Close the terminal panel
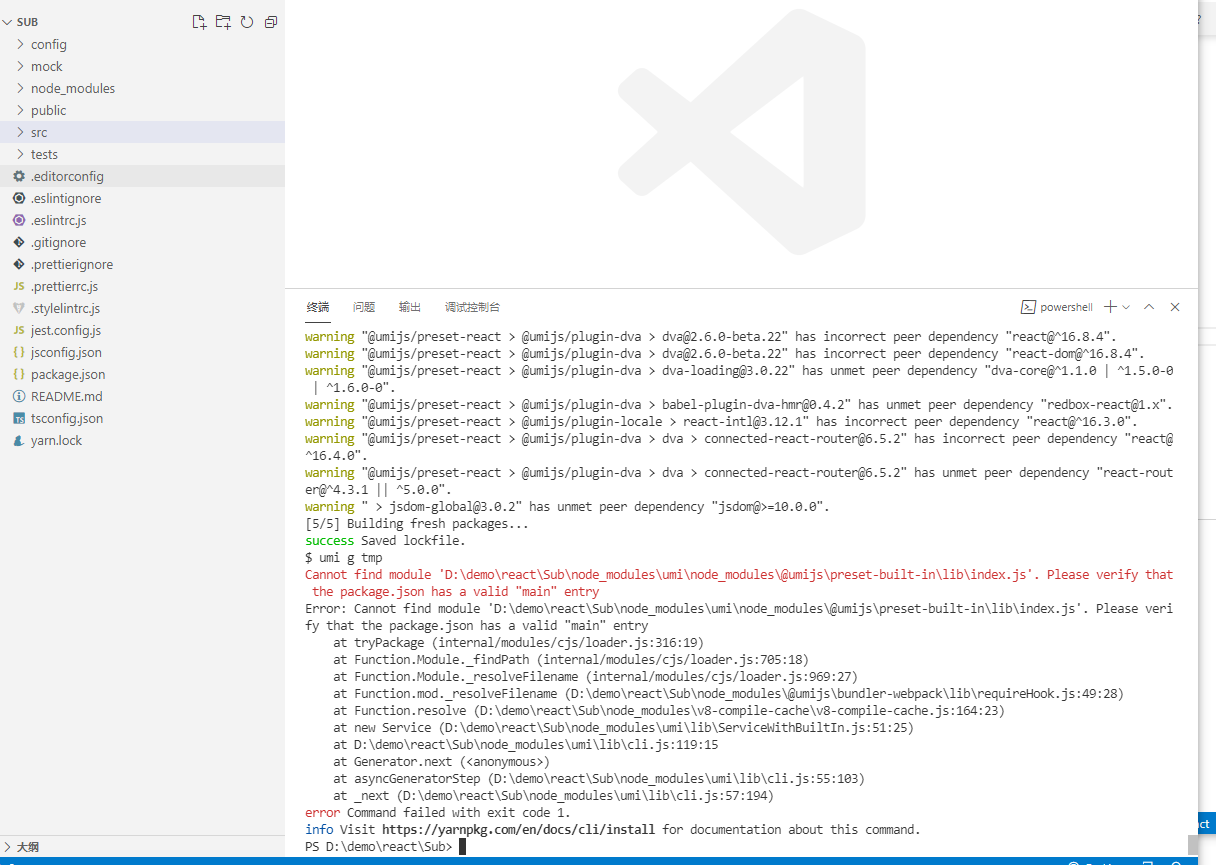 (1175, 307)
